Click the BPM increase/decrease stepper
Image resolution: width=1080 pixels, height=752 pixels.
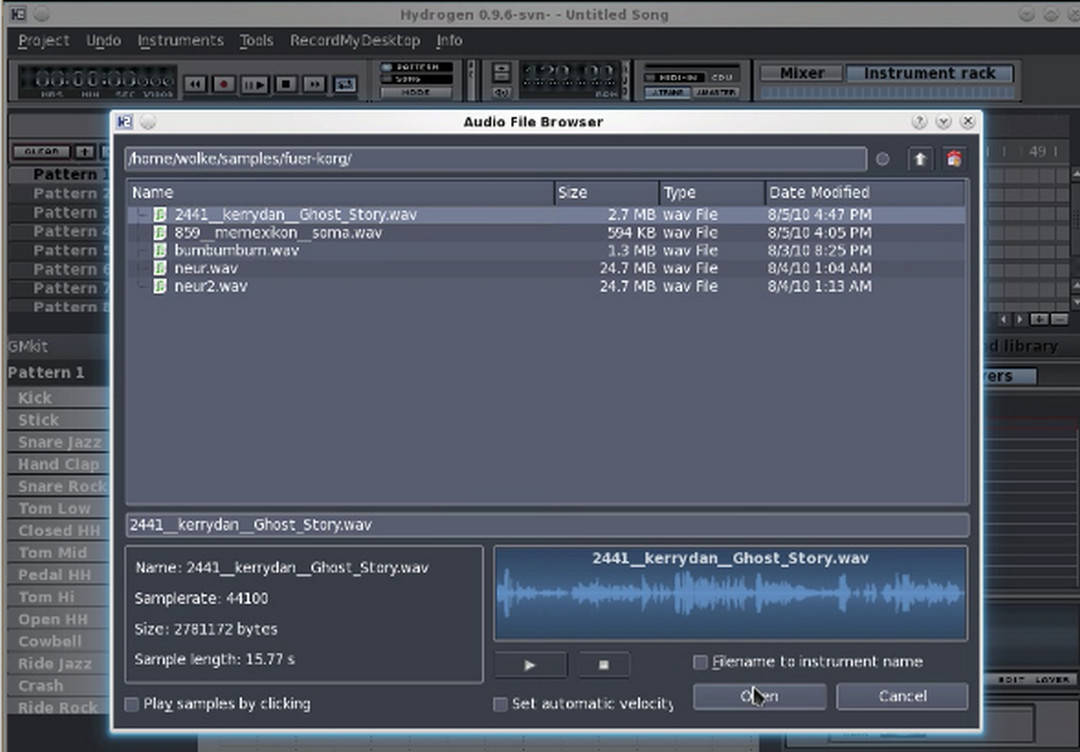pyautogui.click(x=501, y=73)
